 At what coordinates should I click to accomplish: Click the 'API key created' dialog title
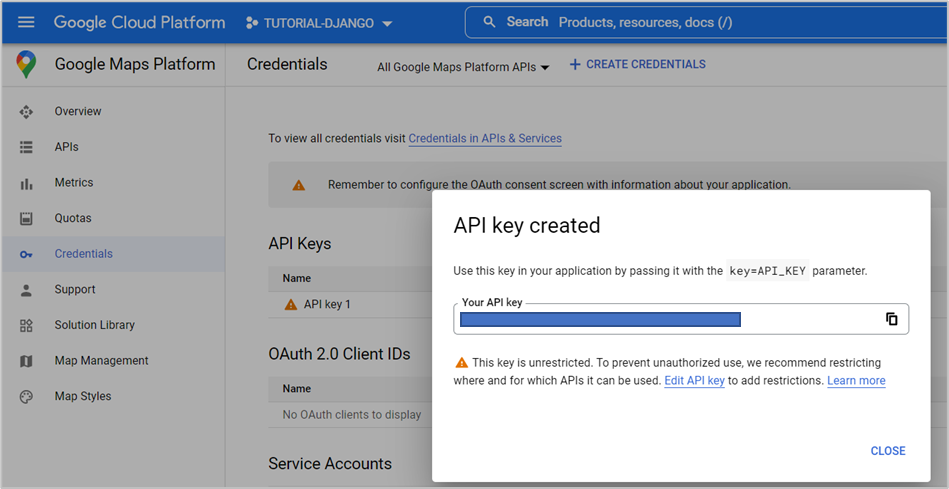(x=527, y=225)
